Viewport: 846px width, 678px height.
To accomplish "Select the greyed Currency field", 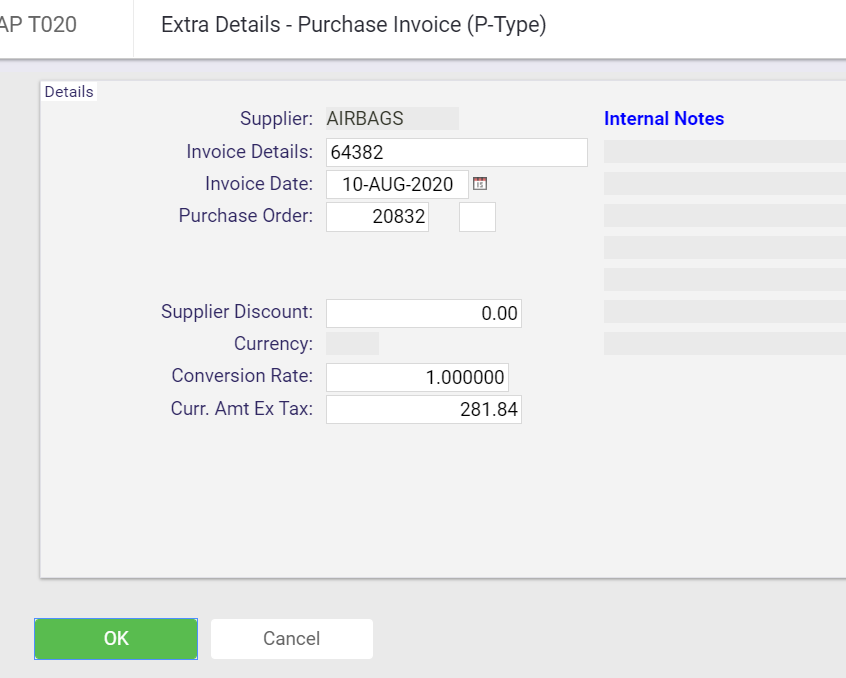I will pyautogui.click(x=352, y=344).
